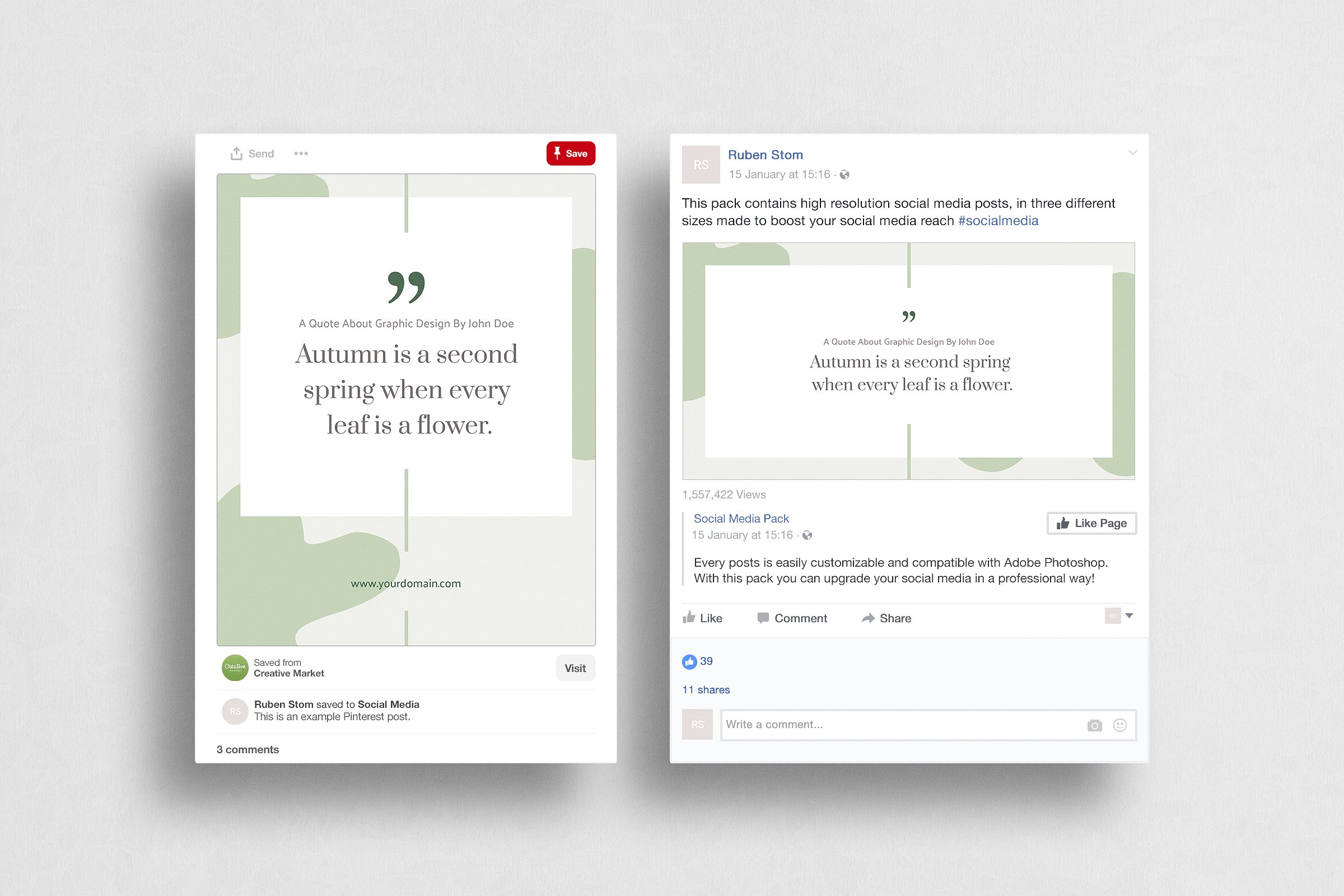Open the three-dots more options menu
1344x896 pixels.
tap(301, 153)
